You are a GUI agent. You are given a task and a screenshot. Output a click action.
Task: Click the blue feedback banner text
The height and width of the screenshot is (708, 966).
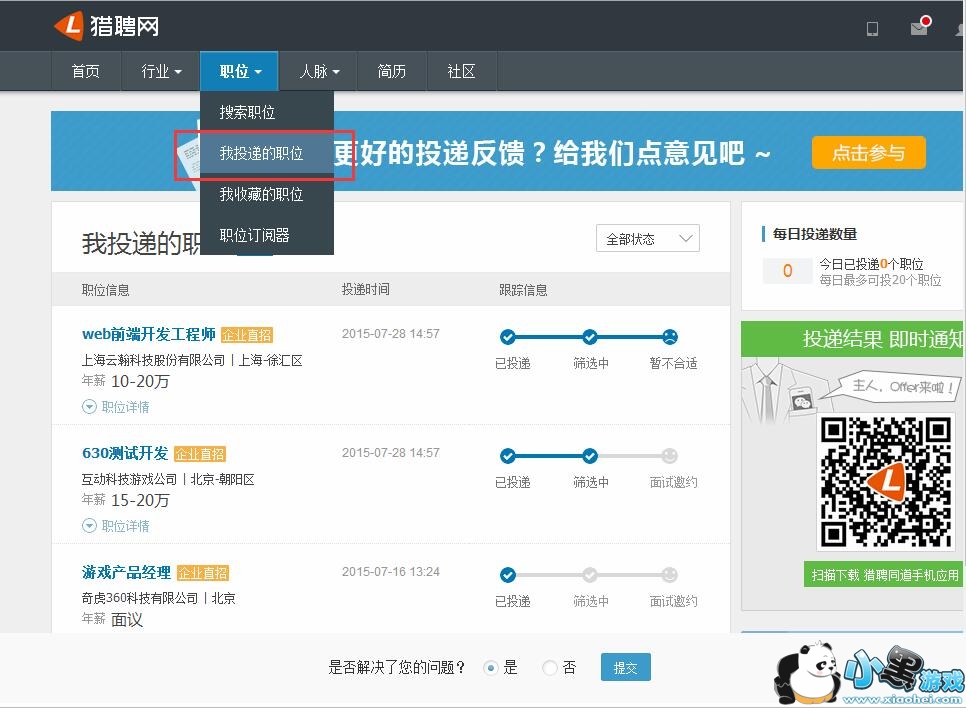click(x=551, y=153)
